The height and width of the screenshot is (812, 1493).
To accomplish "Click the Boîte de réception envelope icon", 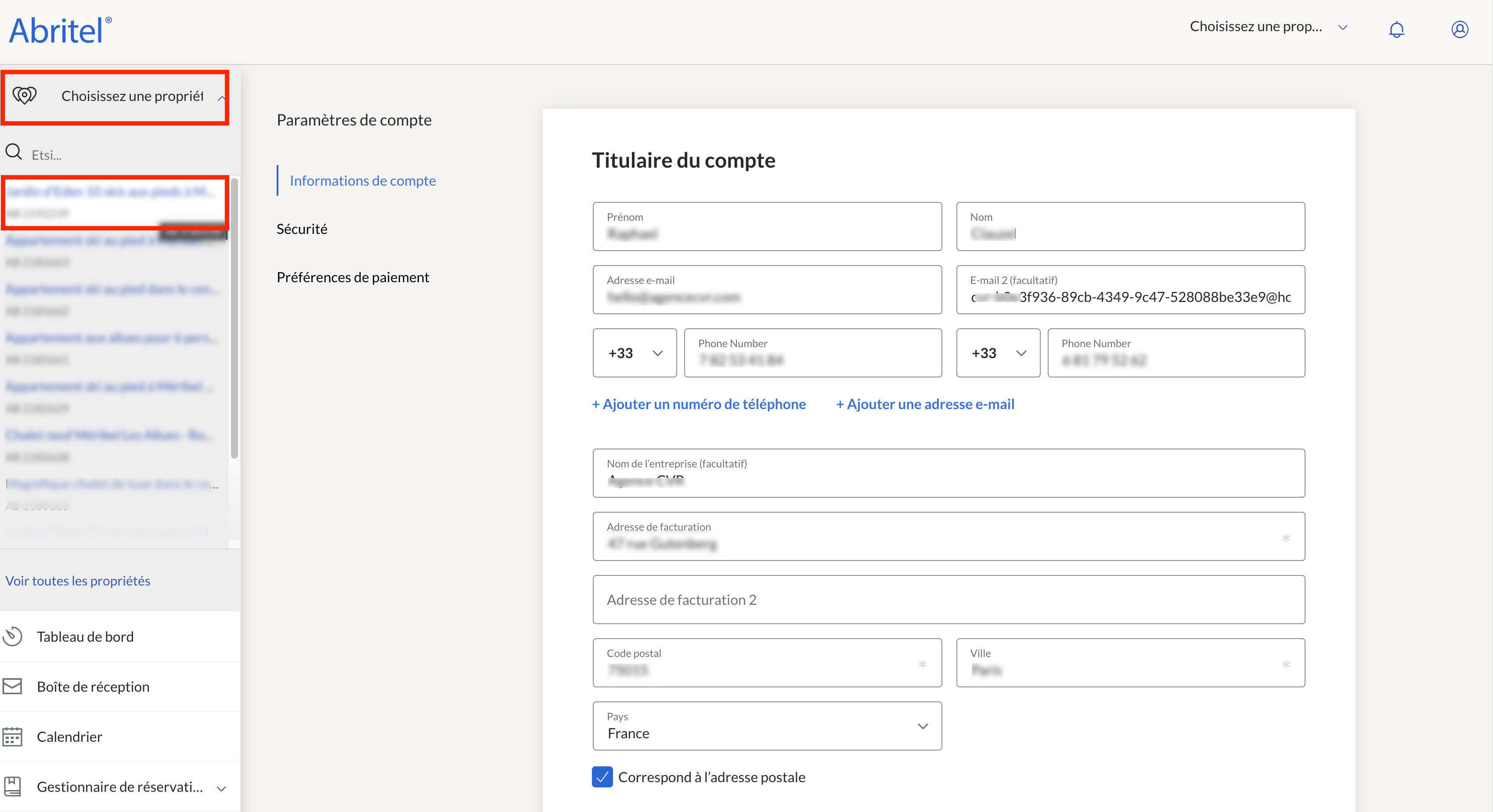I will pyautogui.click(x=13, y=686).
